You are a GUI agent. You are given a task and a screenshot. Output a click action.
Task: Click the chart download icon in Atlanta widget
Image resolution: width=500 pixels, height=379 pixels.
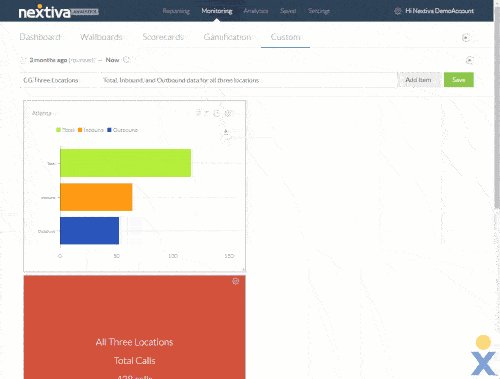pos(226,132)
